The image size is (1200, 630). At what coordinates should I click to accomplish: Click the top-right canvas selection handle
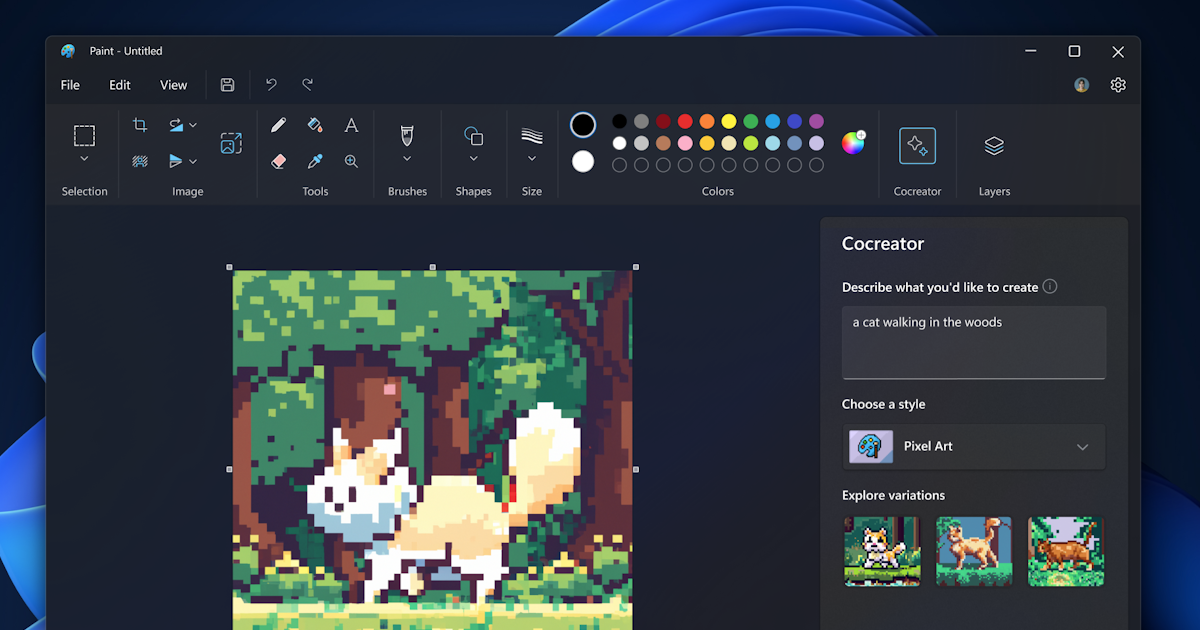point(636,267)
